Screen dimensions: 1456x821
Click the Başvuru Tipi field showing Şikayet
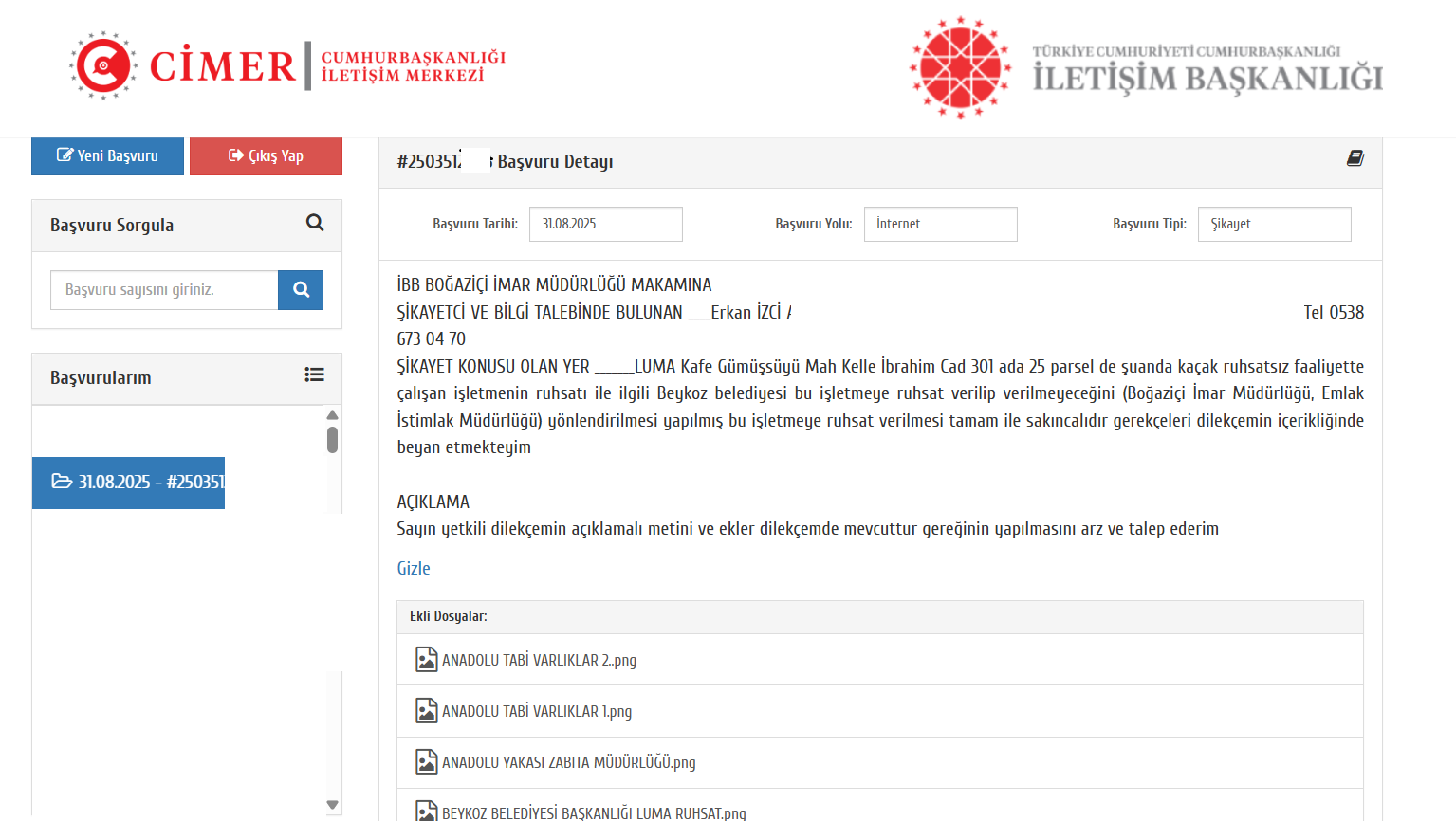(1275, 224)
